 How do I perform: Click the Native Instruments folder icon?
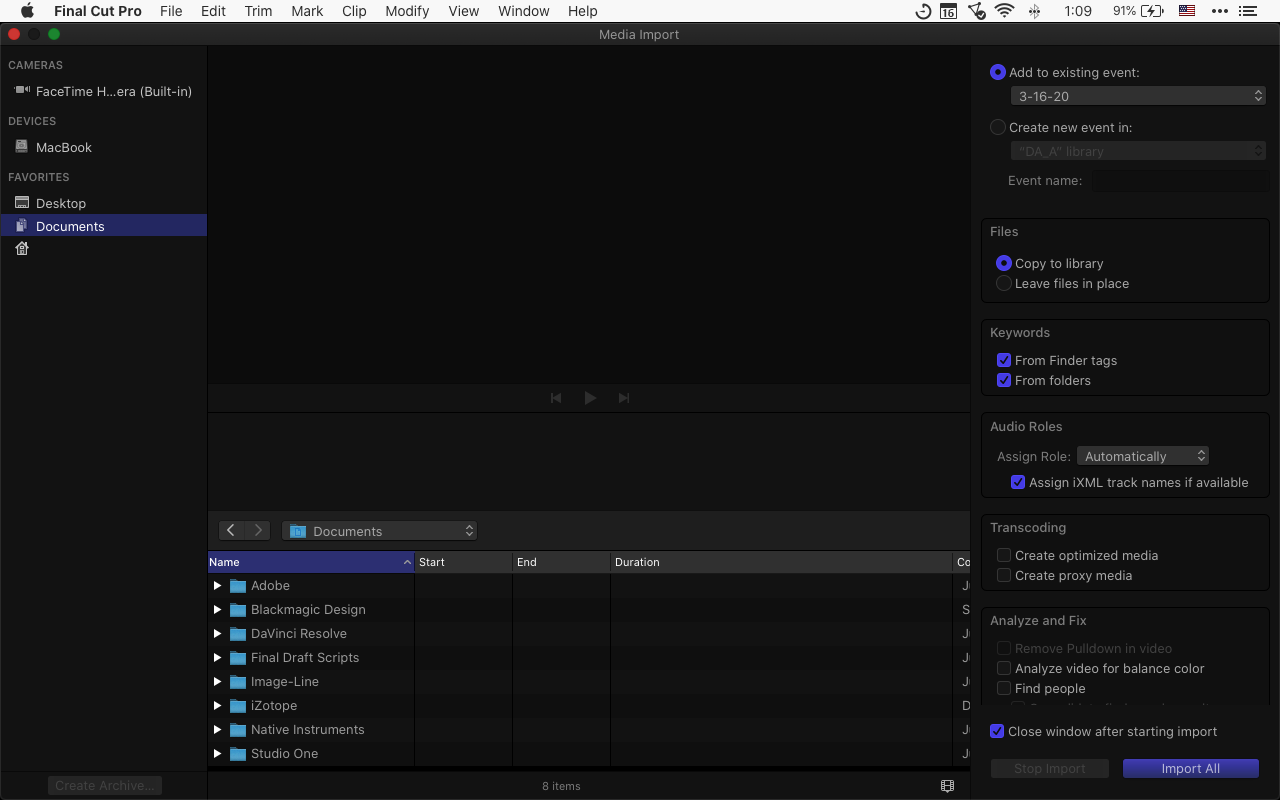coord(238,730)
